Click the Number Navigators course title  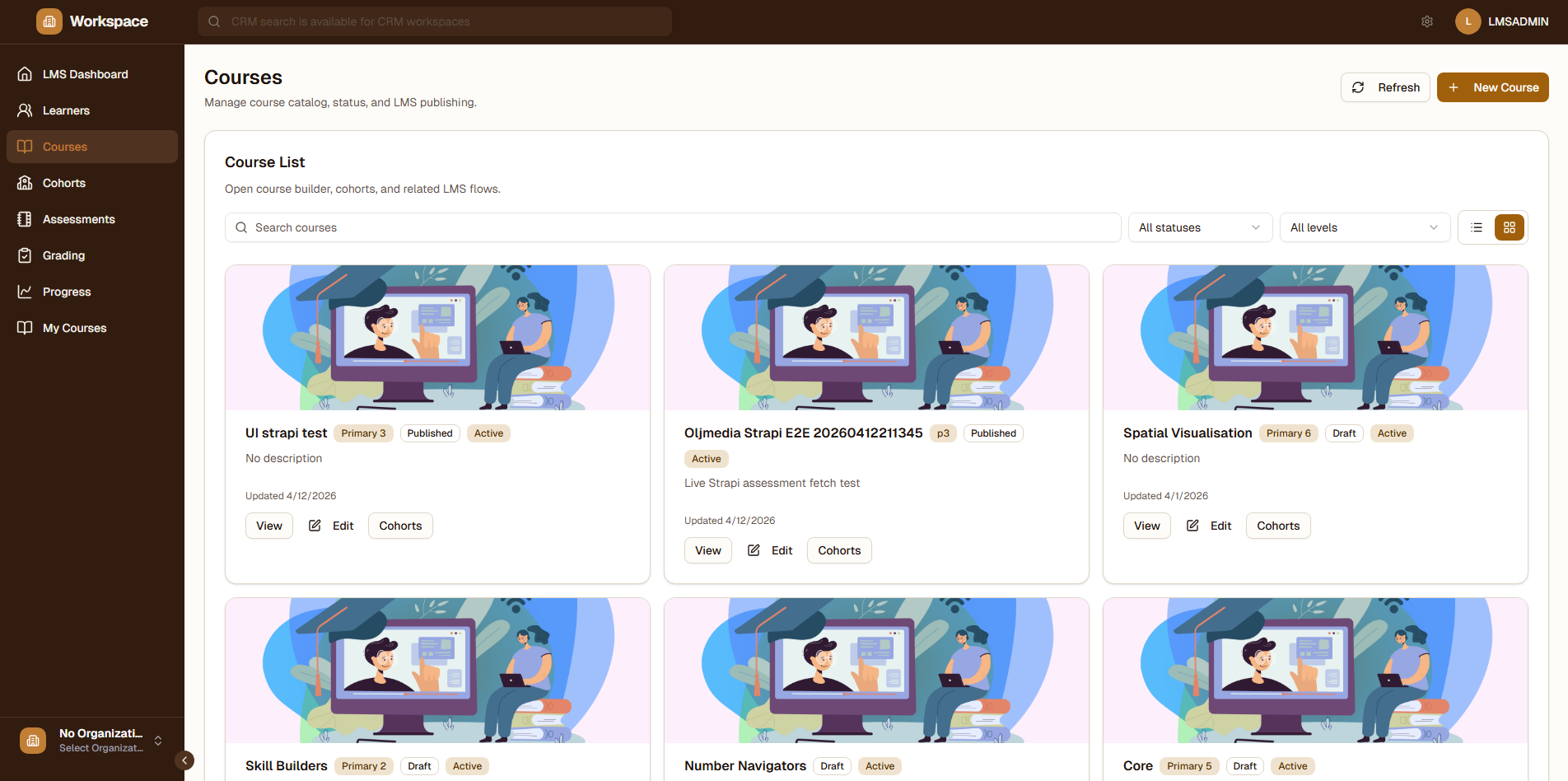(x=745, y=766)
